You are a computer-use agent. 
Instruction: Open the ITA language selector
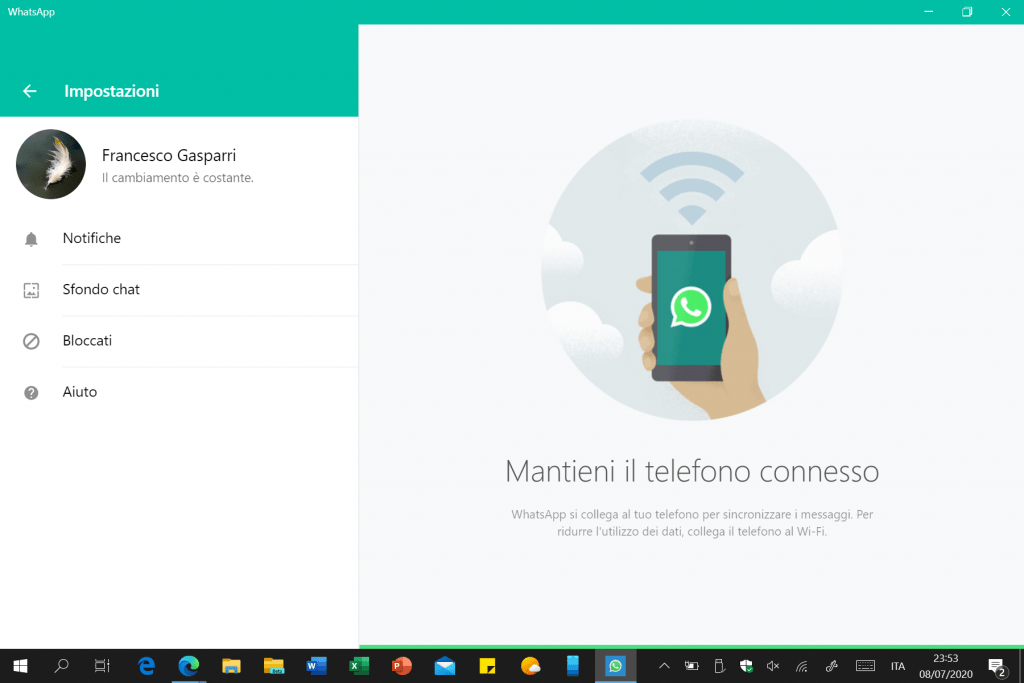[x=898, y=666]
